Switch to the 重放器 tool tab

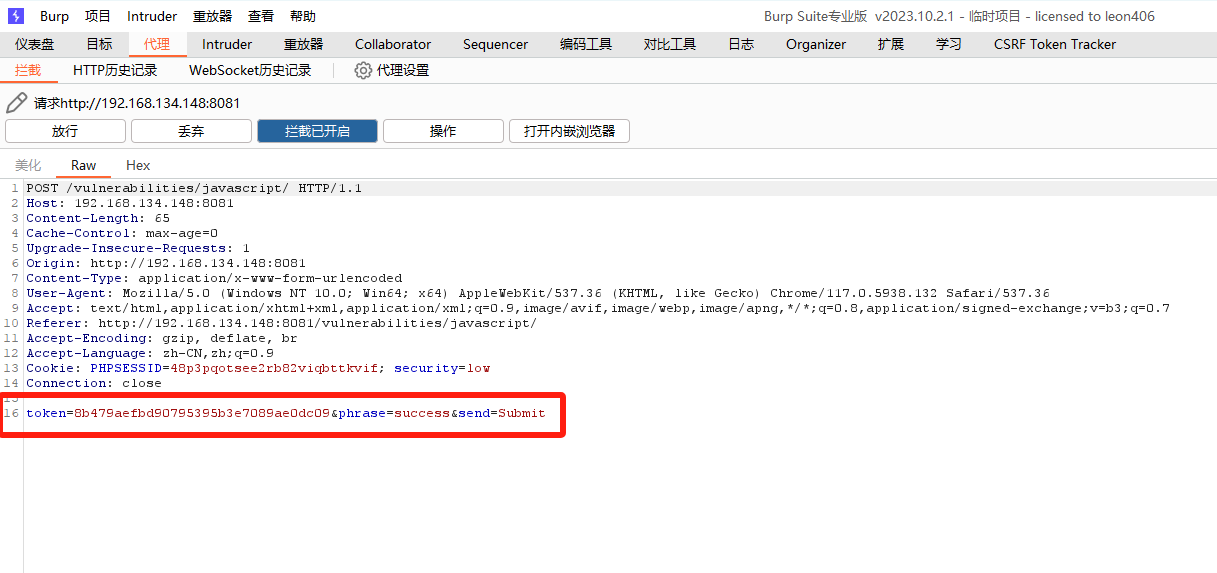303,44
